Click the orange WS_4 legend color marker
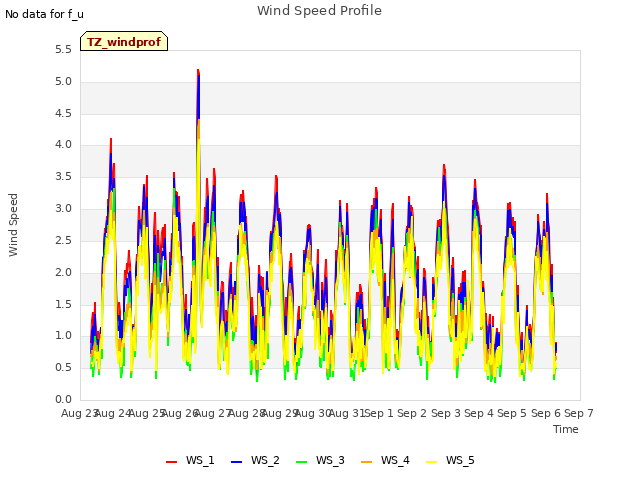The width and height of the screenshot is (640, 480). (x=366, y=462)
